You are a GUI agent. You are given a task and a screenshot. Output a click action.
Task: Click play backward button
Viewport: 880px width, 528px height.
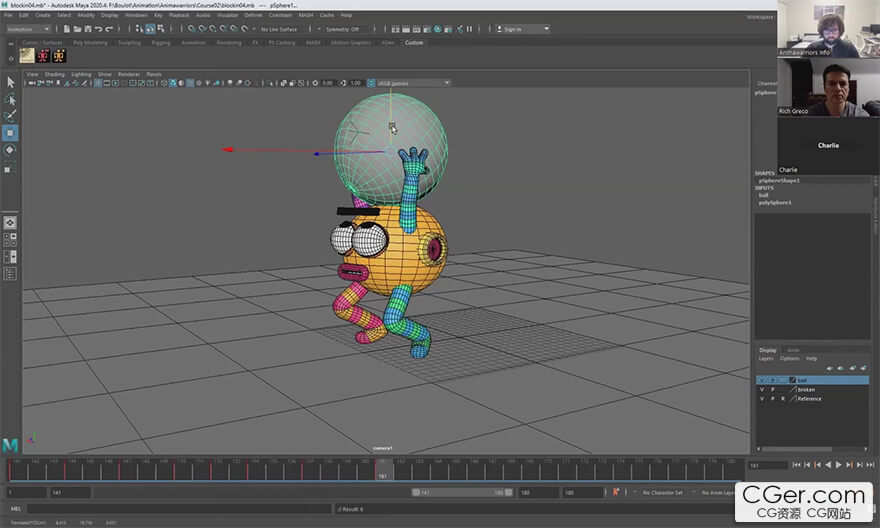pyautogui.click(x=828, y=465)
